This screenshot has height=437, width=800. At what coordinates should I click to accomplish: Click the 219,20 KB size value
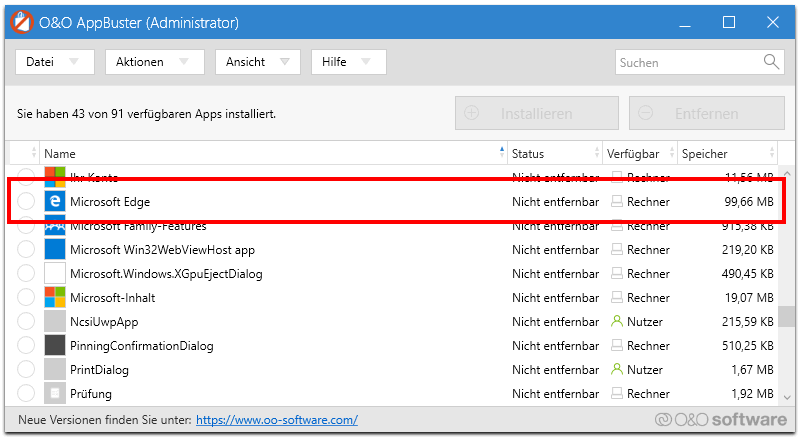pyautogui.click(x=747, y=249)
